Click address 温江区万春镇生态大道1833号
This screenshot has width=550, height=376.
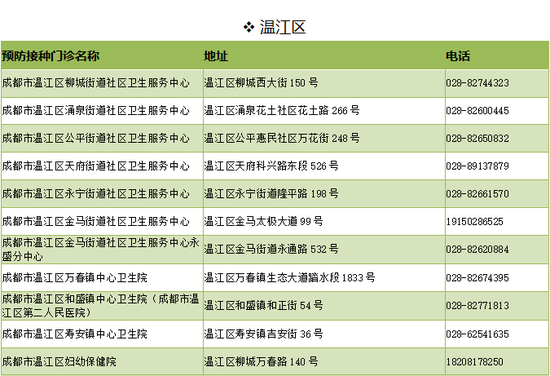[x=290, y=278]
